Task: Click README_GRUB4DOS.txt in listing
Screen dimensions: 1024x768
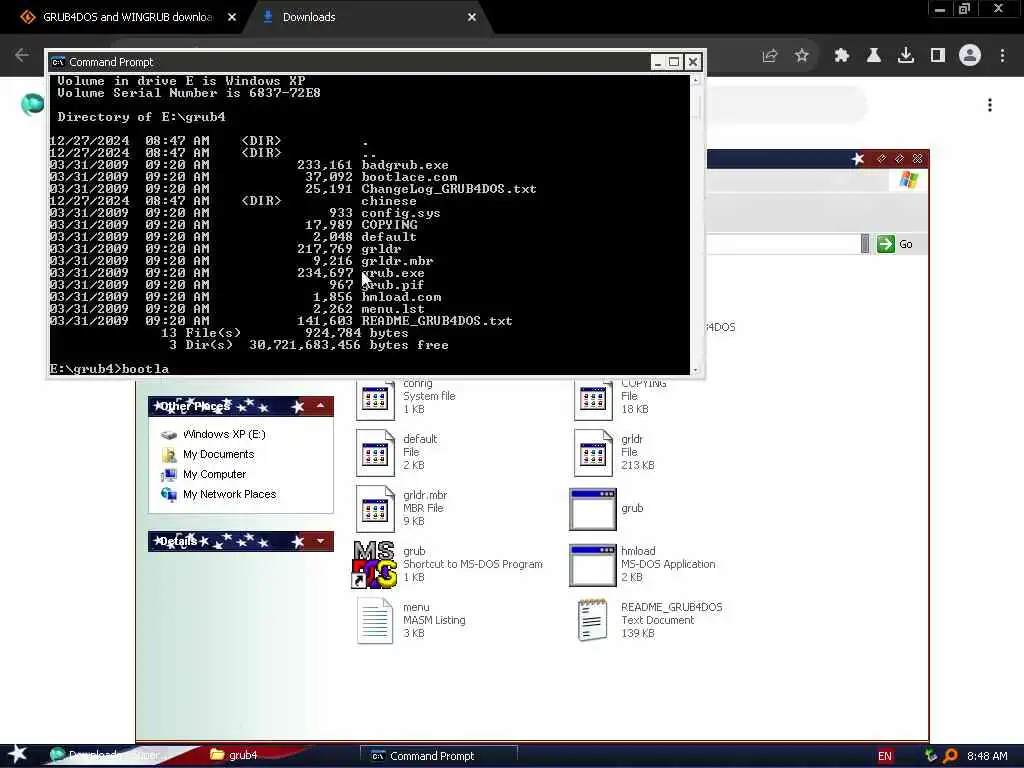Action: [437, 321]
